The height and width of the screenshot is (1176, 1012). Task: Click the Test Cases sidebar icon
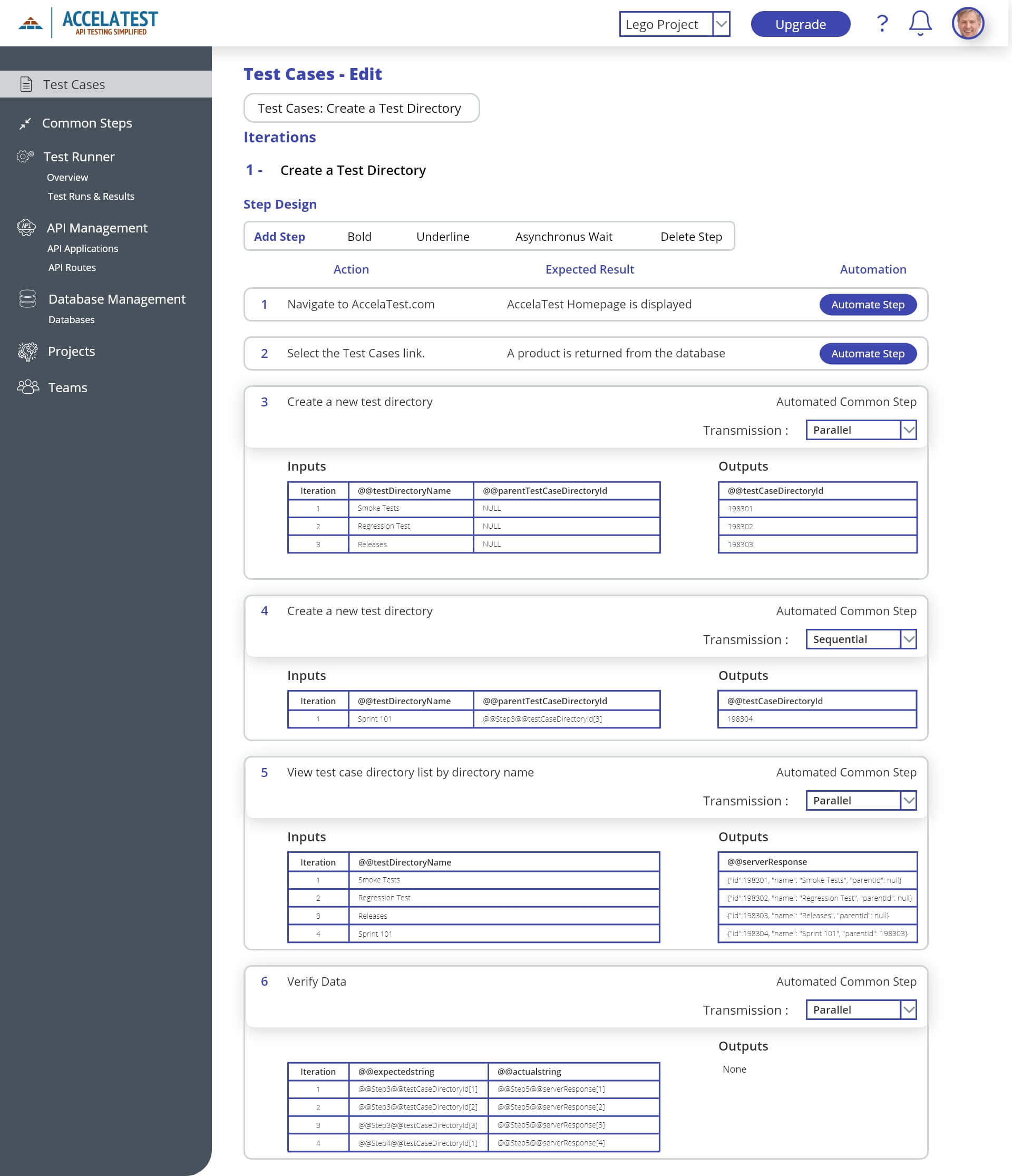[27, 84]
